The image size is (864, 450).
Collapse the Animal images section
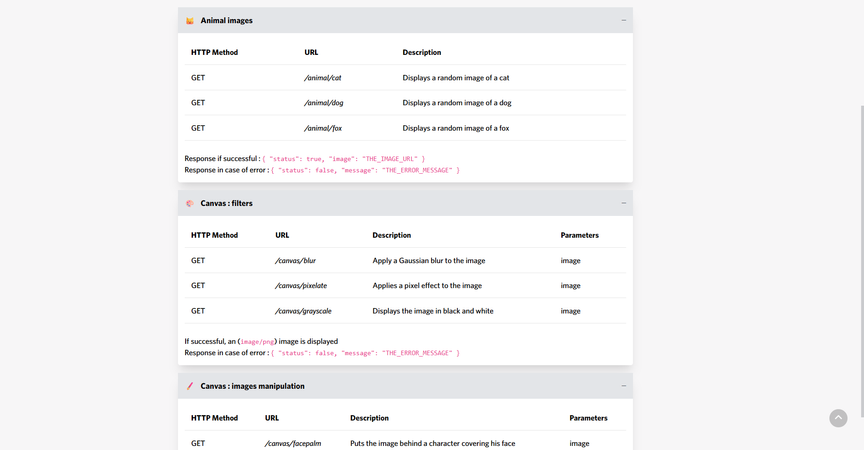[624, 20]
